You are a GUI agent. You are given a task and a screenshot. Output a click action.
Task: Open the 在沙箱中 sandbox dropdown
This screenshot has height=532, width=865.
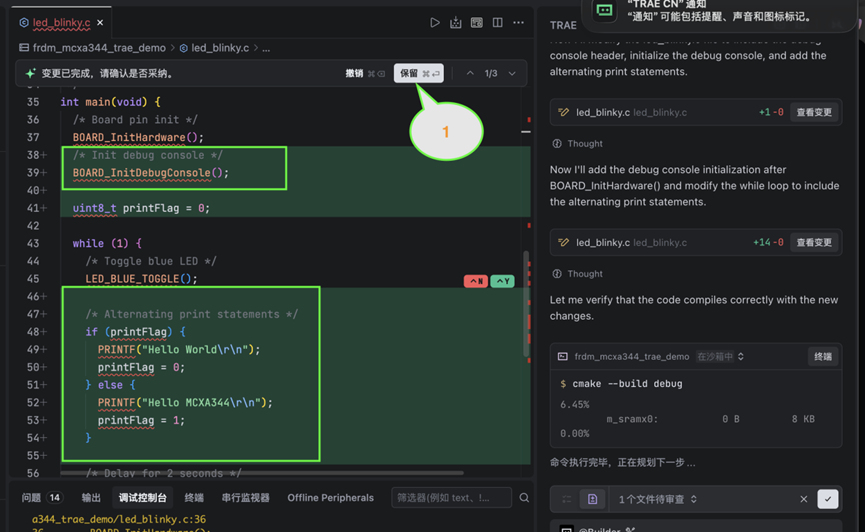tap(720, 357)
